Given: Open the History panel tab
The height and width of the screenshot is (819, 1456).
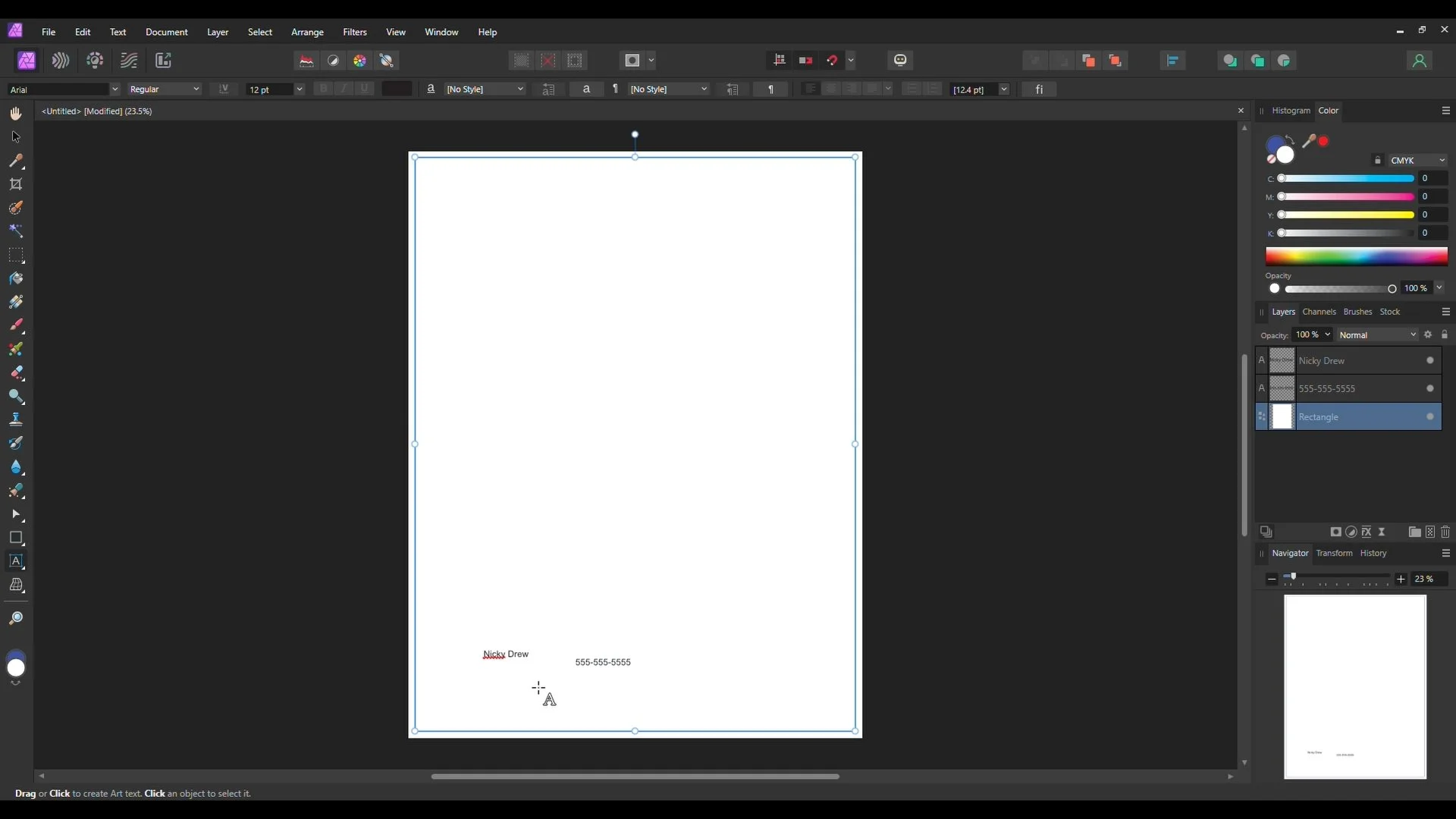Looking at the screenshot, I should tap(1373, 554).
